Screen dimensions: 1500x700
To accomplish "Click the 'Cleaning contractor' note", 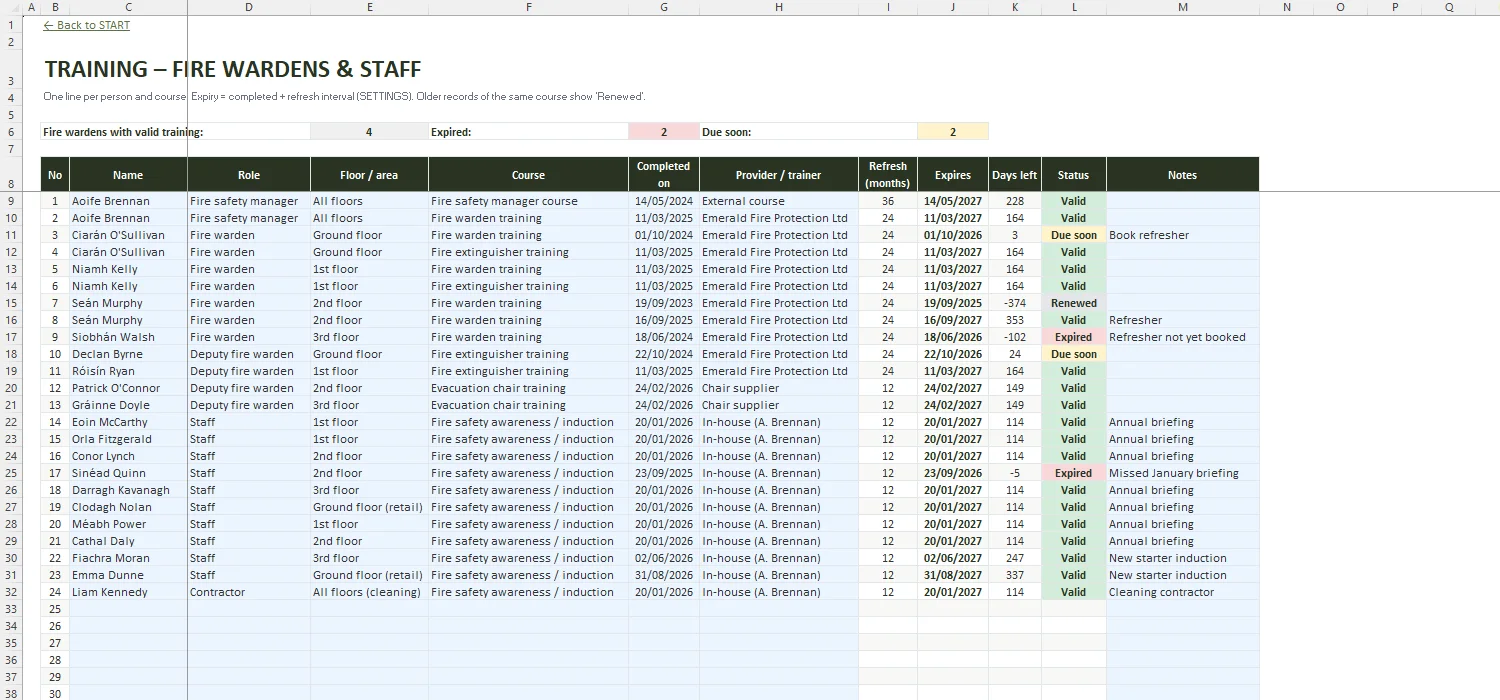I will (x=1182, y=592).
